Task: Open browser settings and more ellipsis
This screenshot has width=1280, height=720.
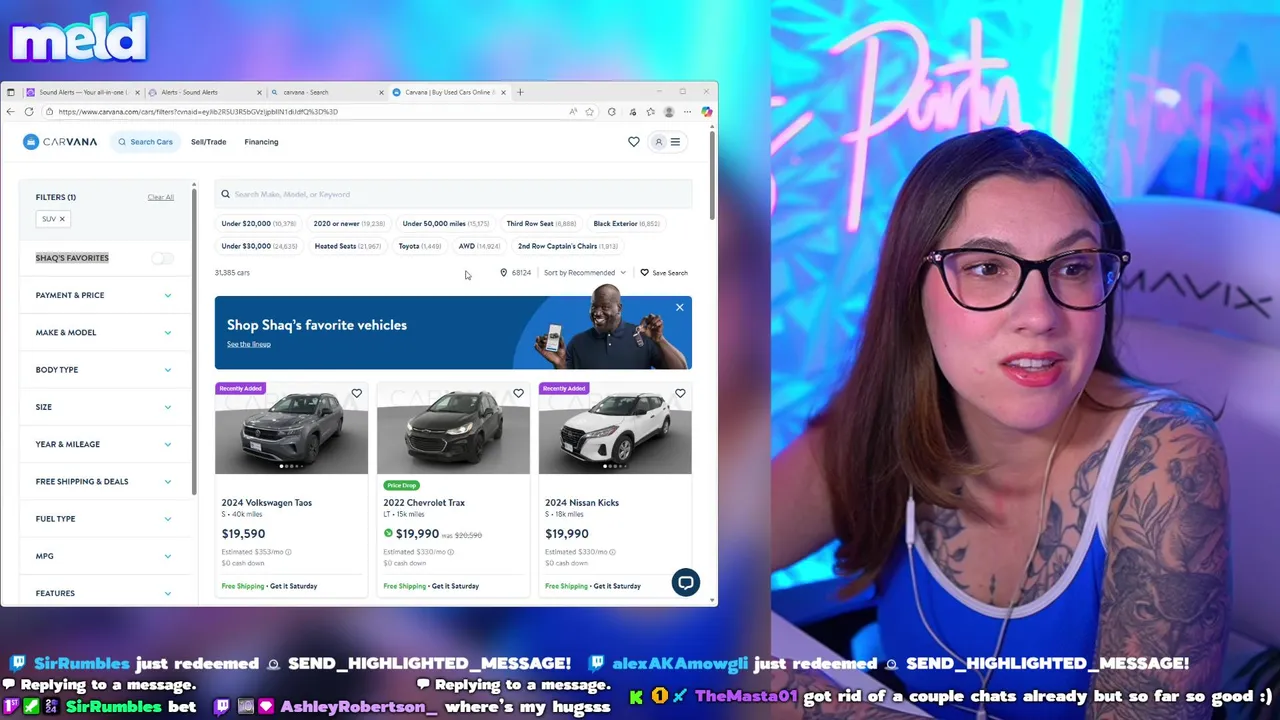Action: click(687, 112)
